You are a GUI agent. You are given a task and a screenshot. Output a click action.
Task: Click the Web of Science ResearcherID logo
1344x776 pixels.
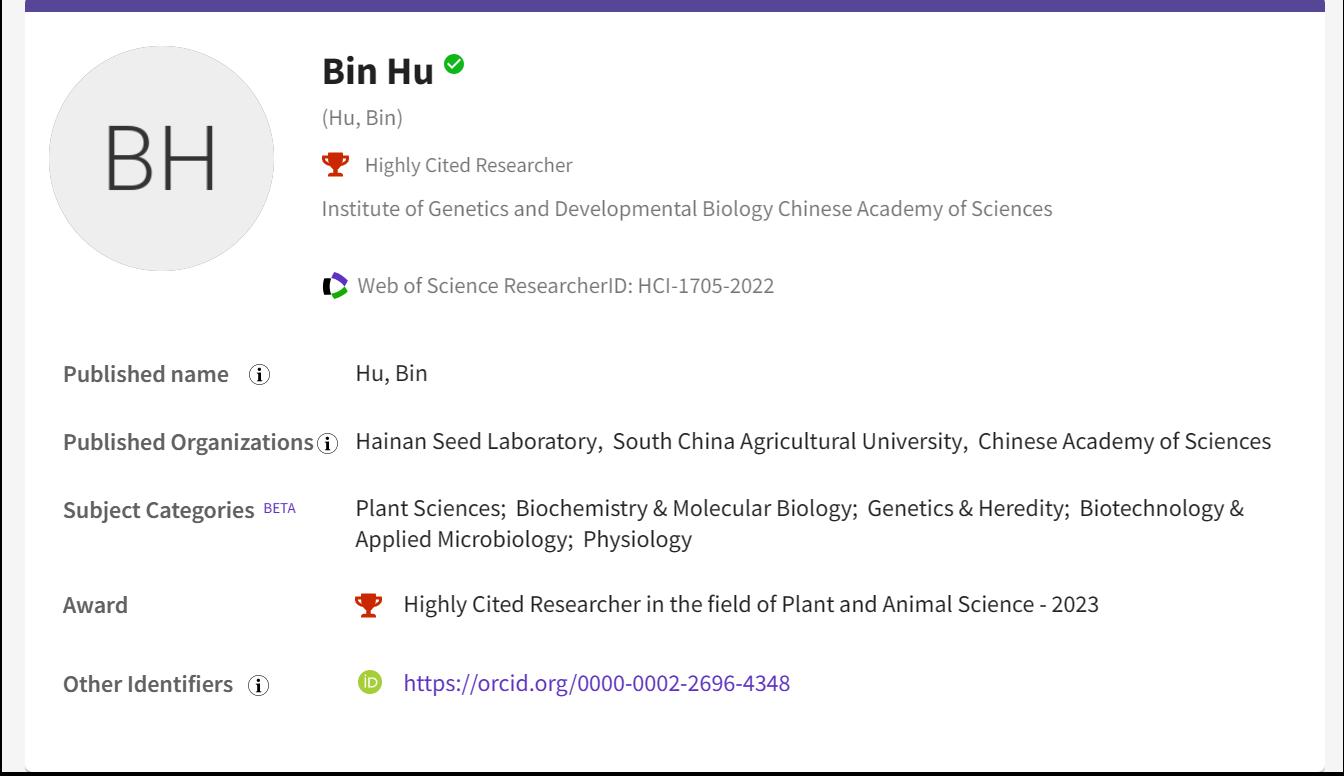click(x=336, y=286)
